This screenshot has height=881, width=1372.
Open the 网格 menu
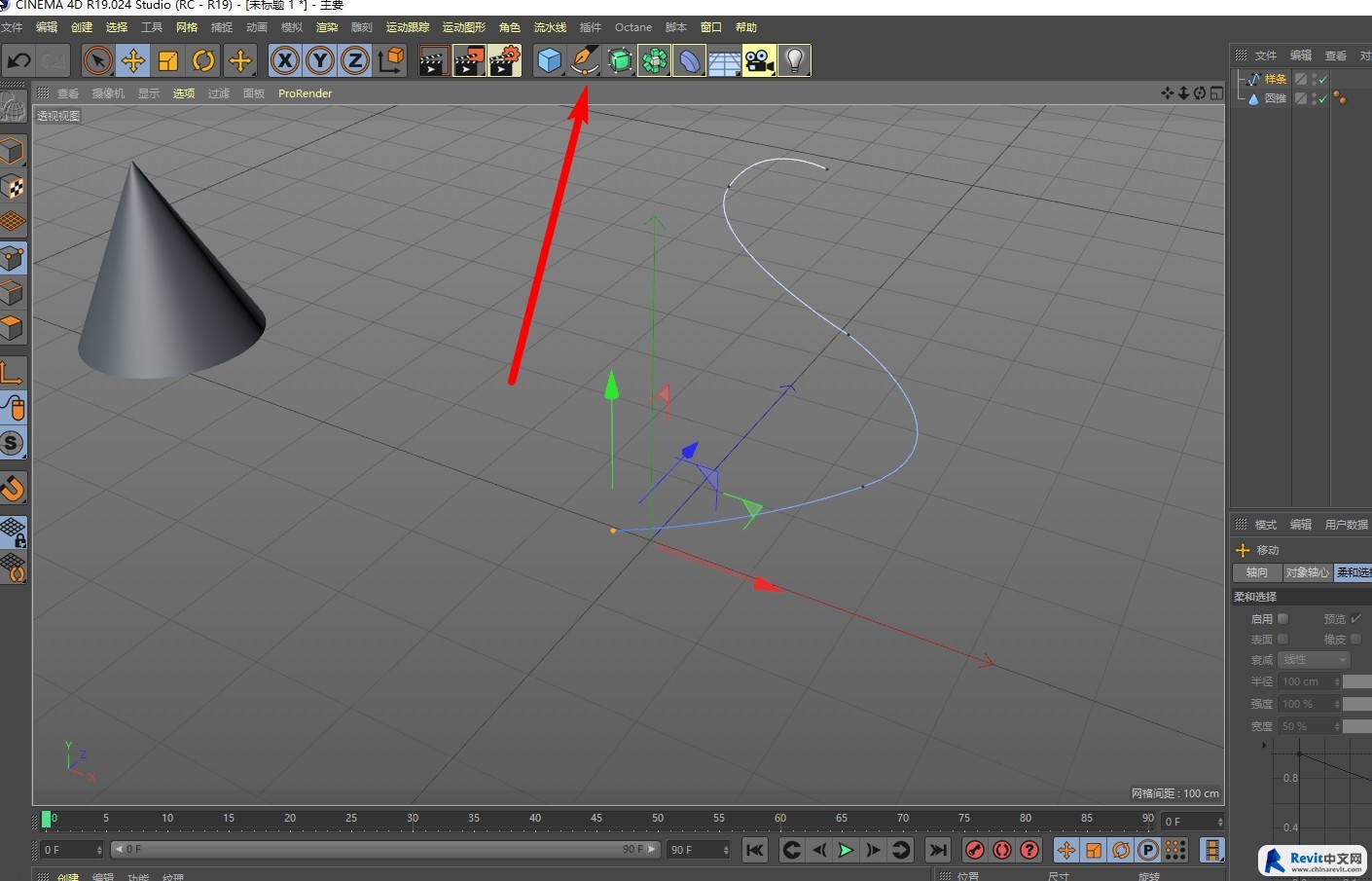tap(187, 27)
